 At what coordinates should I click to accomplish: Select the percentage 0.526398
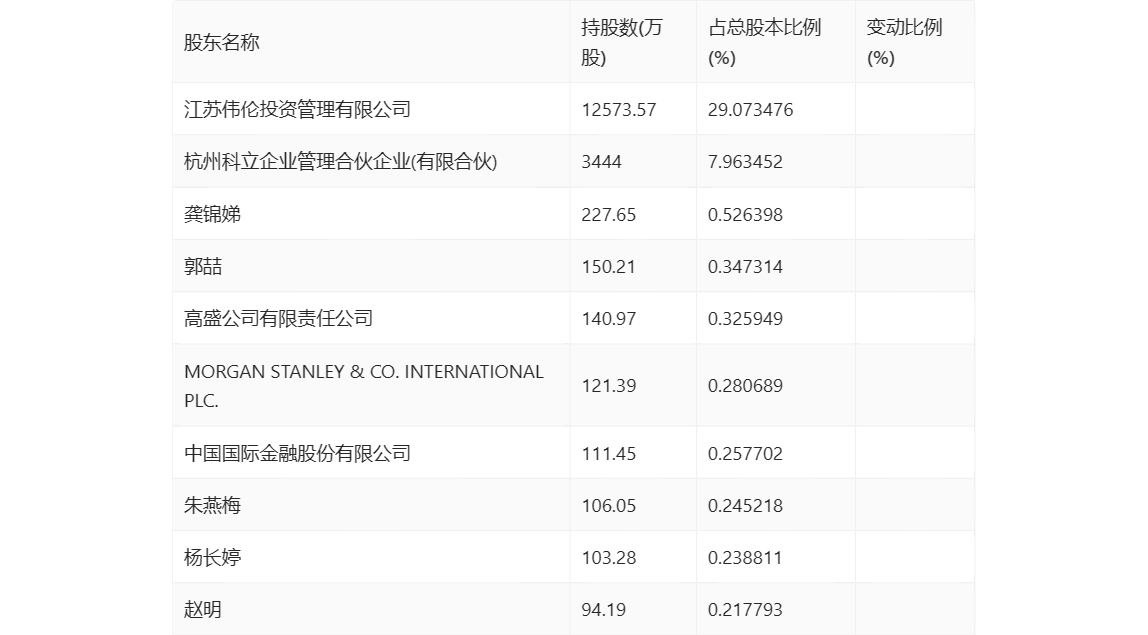click(x=745, y=215)
